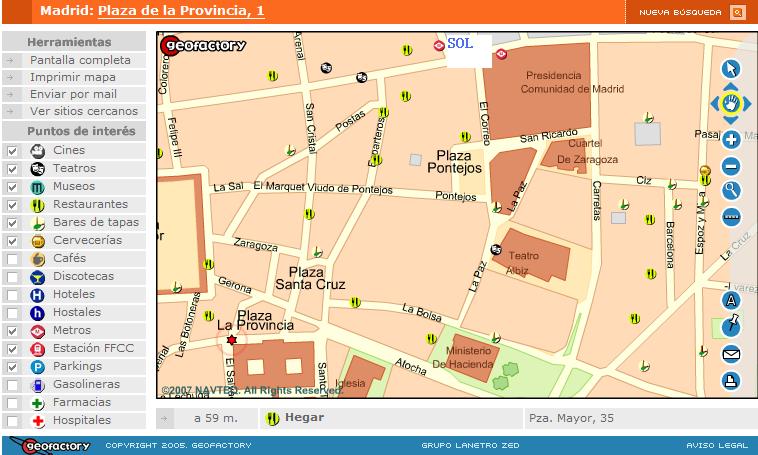Click the printer icon on the map toolbar
758x455 pixels.
(x=731, y=380)
